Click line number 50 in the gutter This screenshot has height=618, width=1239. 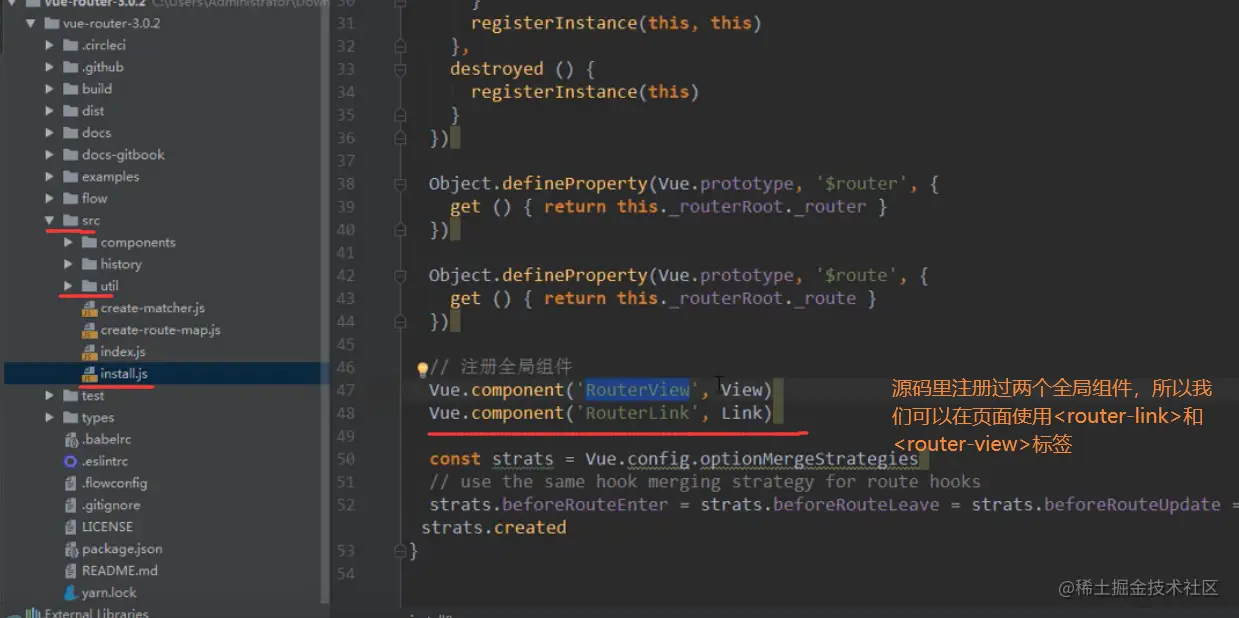click(x=345, y=459)
